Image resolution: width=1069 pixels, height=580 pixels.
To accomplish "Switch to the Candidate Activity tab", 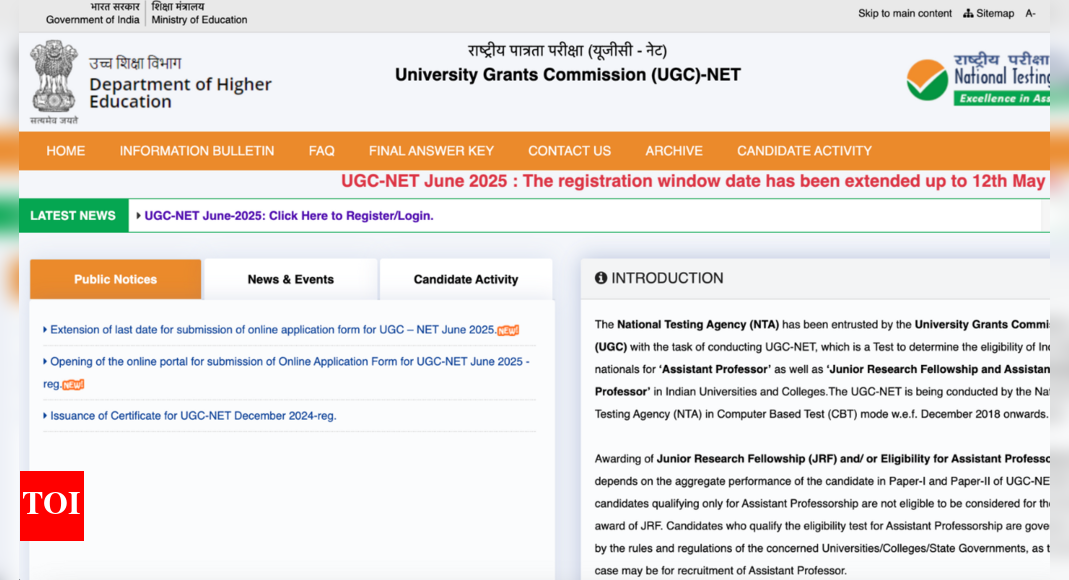I will click(x=466, y=280).
